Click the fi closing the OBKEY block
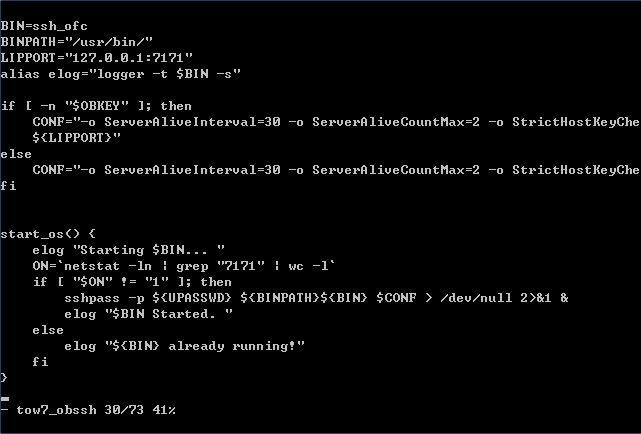The image size is (641, 434). 8,186
